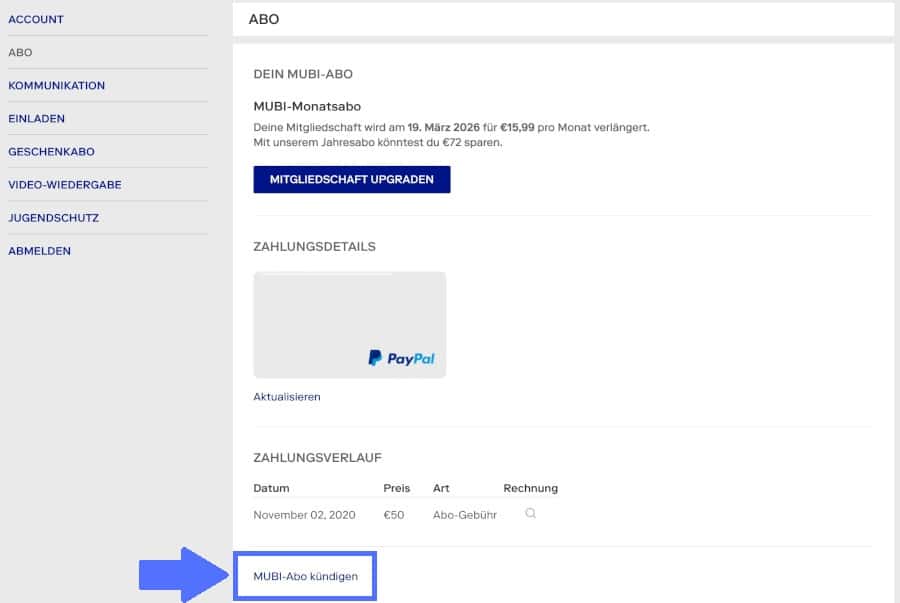Select Abo in the sidebar menu

(20, 52)
